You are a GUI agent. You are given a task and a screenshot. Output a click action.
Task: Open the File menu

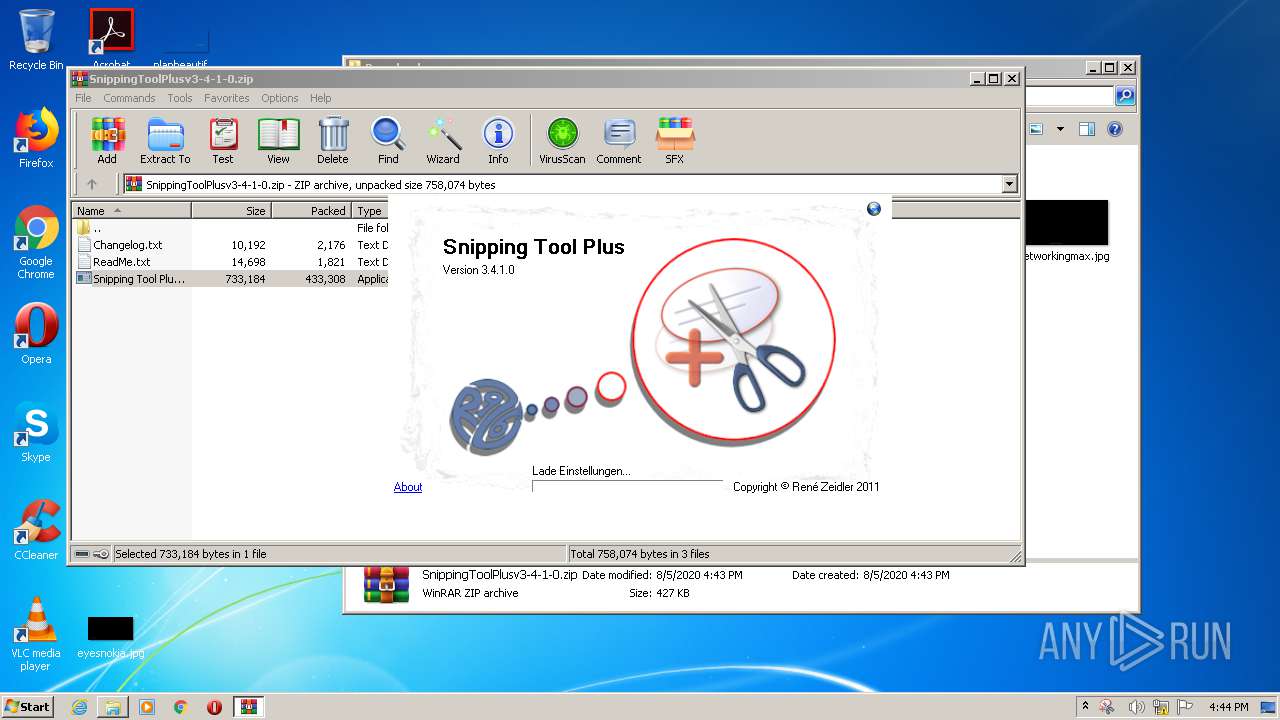point(83,98)
